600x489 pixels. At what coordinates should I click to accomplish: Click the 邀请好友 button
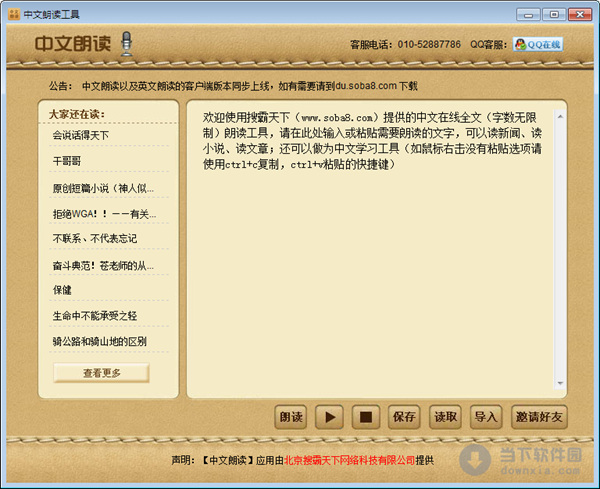(x=539, y=417)
